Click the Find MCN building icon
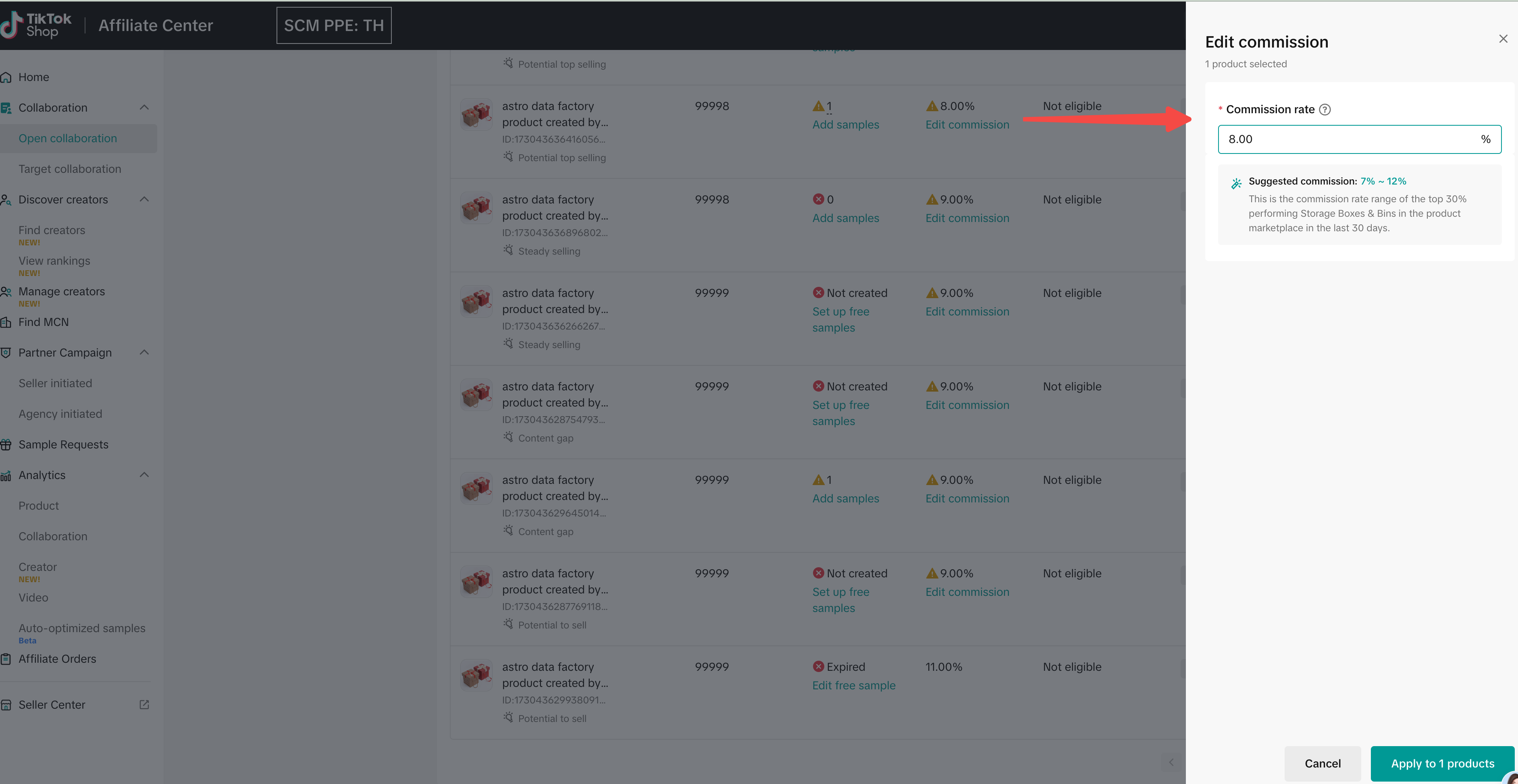Screen dimensions: 1518x784 click(6, 322)
